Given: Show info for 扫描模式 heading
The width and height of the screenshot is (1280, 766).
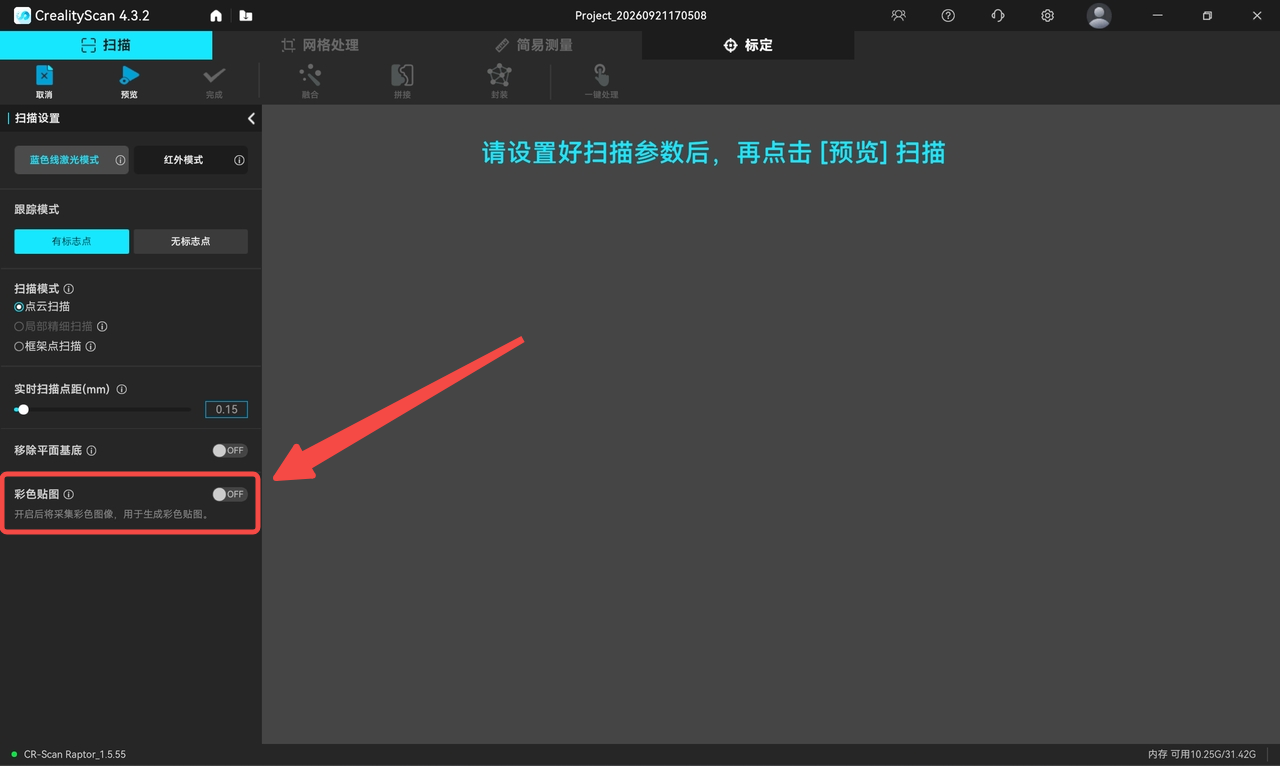Looking at the screenshot, I should pyautogui.click(x=68, y=289).
